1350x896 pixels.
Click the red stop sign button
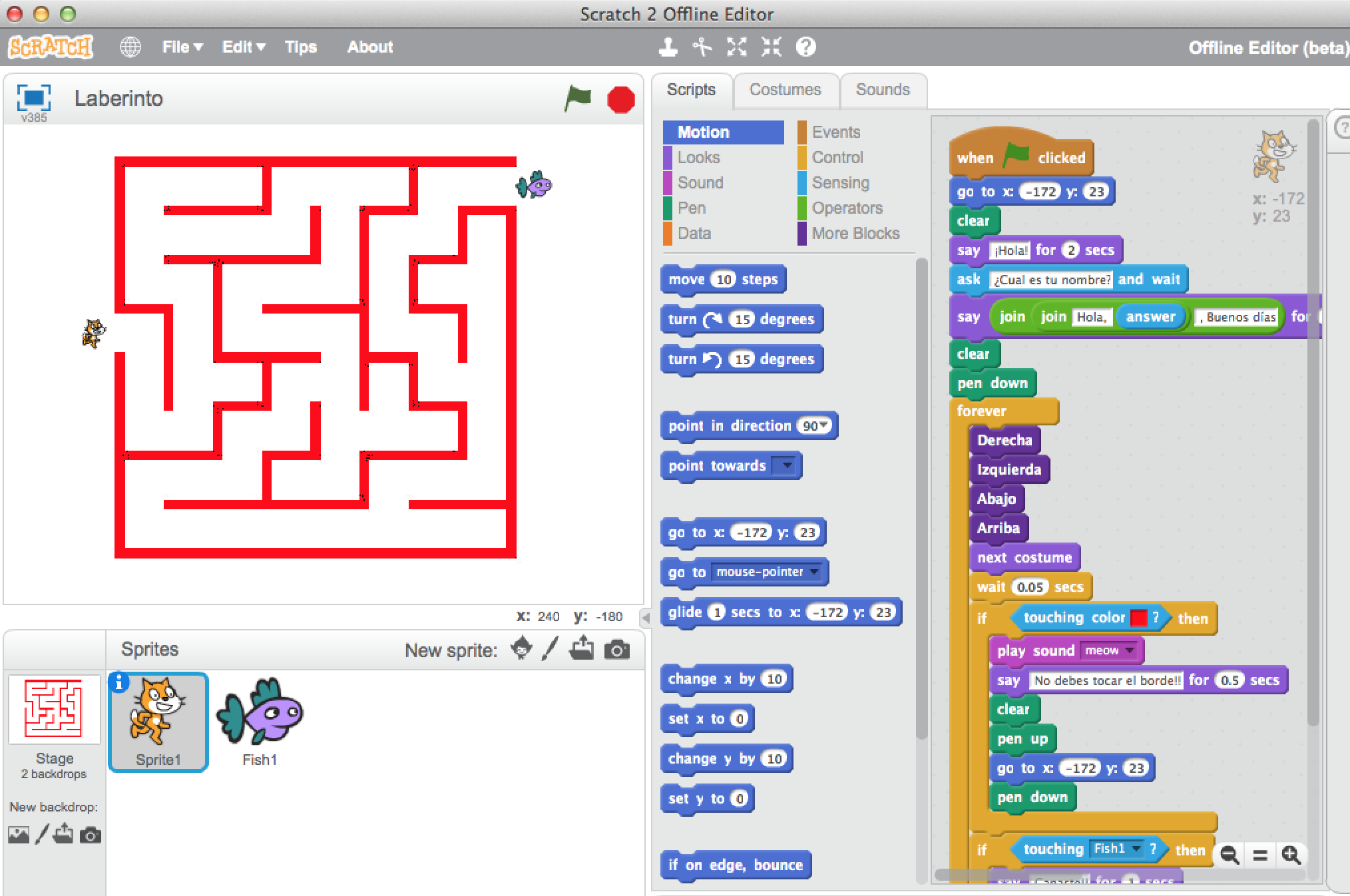click(x=621, y=100)
